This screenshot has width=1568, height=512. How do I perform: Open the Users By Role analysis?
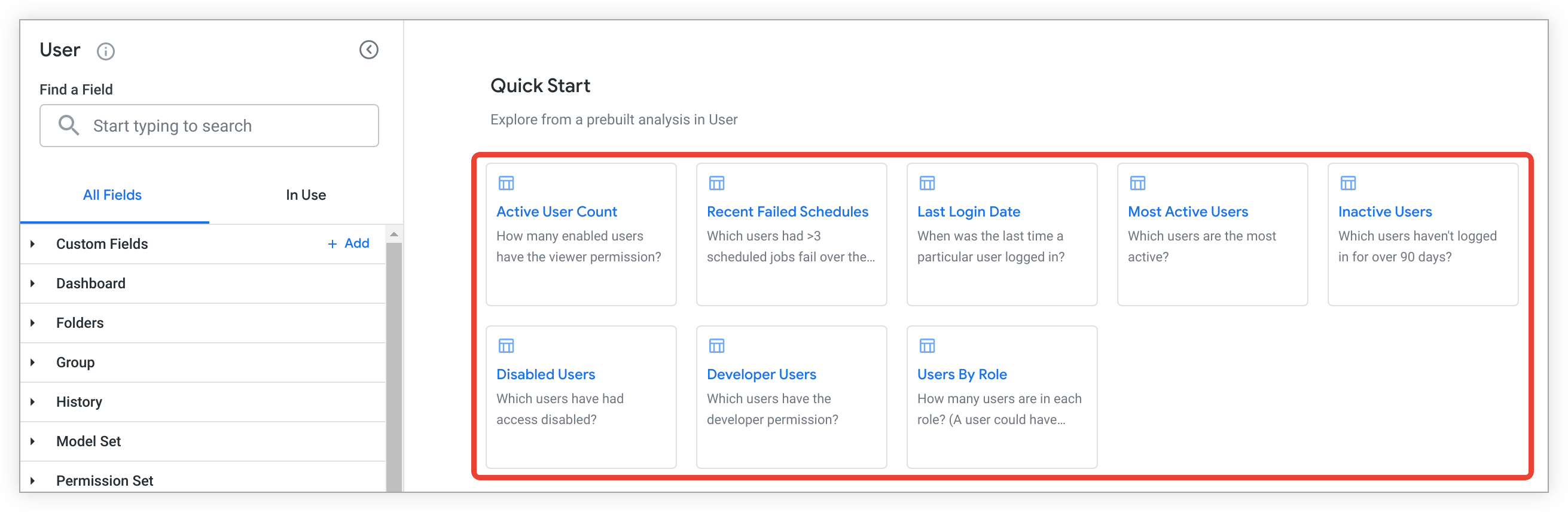coord(962,374)
